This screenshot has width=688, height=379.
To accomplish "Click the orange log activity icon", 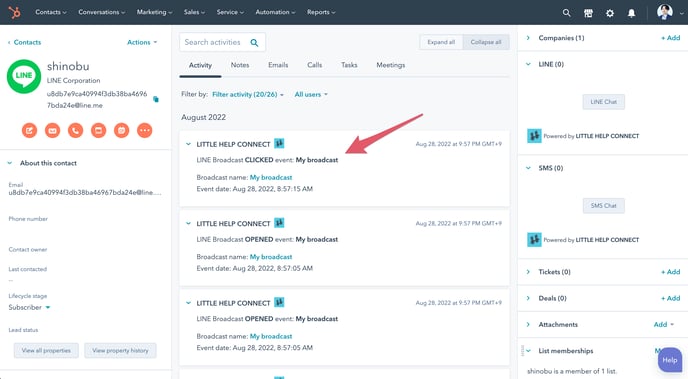I will tap(98, 130).
